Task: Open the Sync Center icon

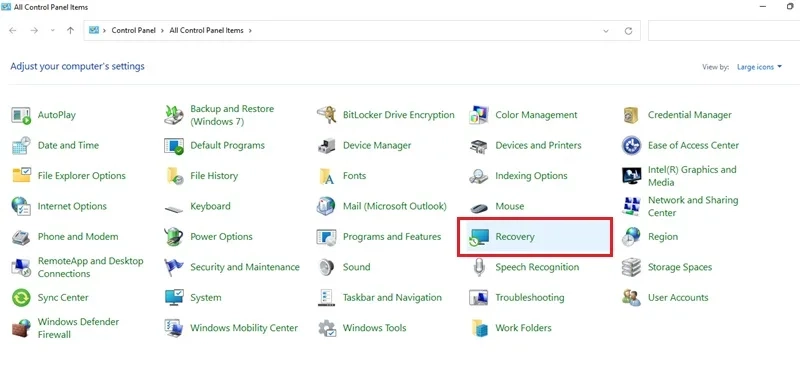Action: click(x=21, y=297)
